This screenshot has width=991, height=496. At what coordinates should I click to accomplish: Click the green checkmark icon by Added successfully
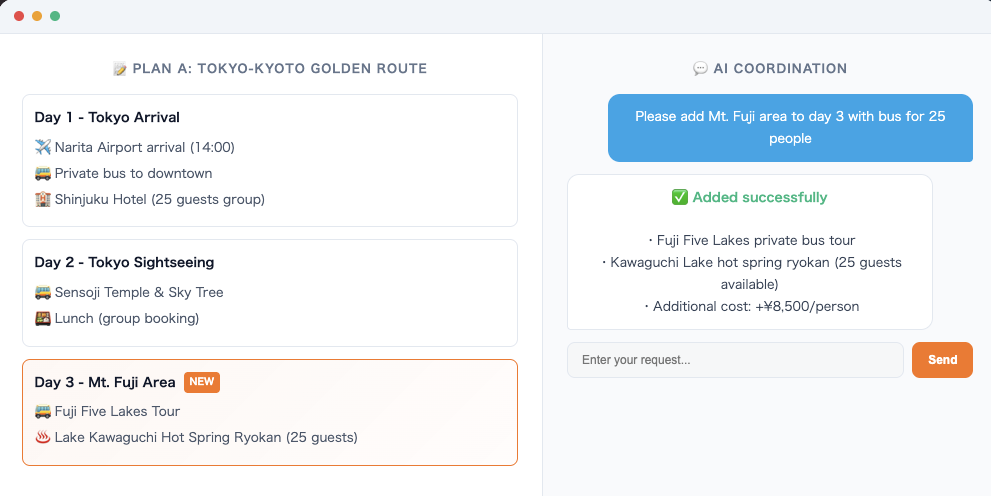[680, 197]
